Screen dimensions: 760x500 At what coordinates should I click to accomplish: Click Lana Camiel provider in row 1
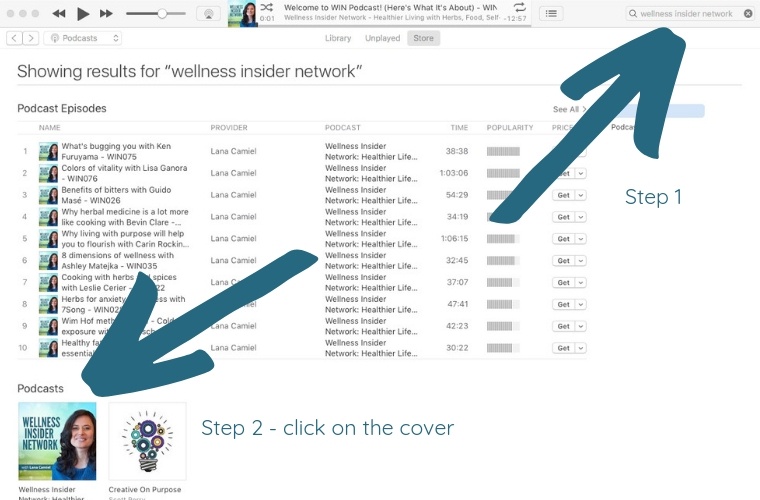coord(233,151)
